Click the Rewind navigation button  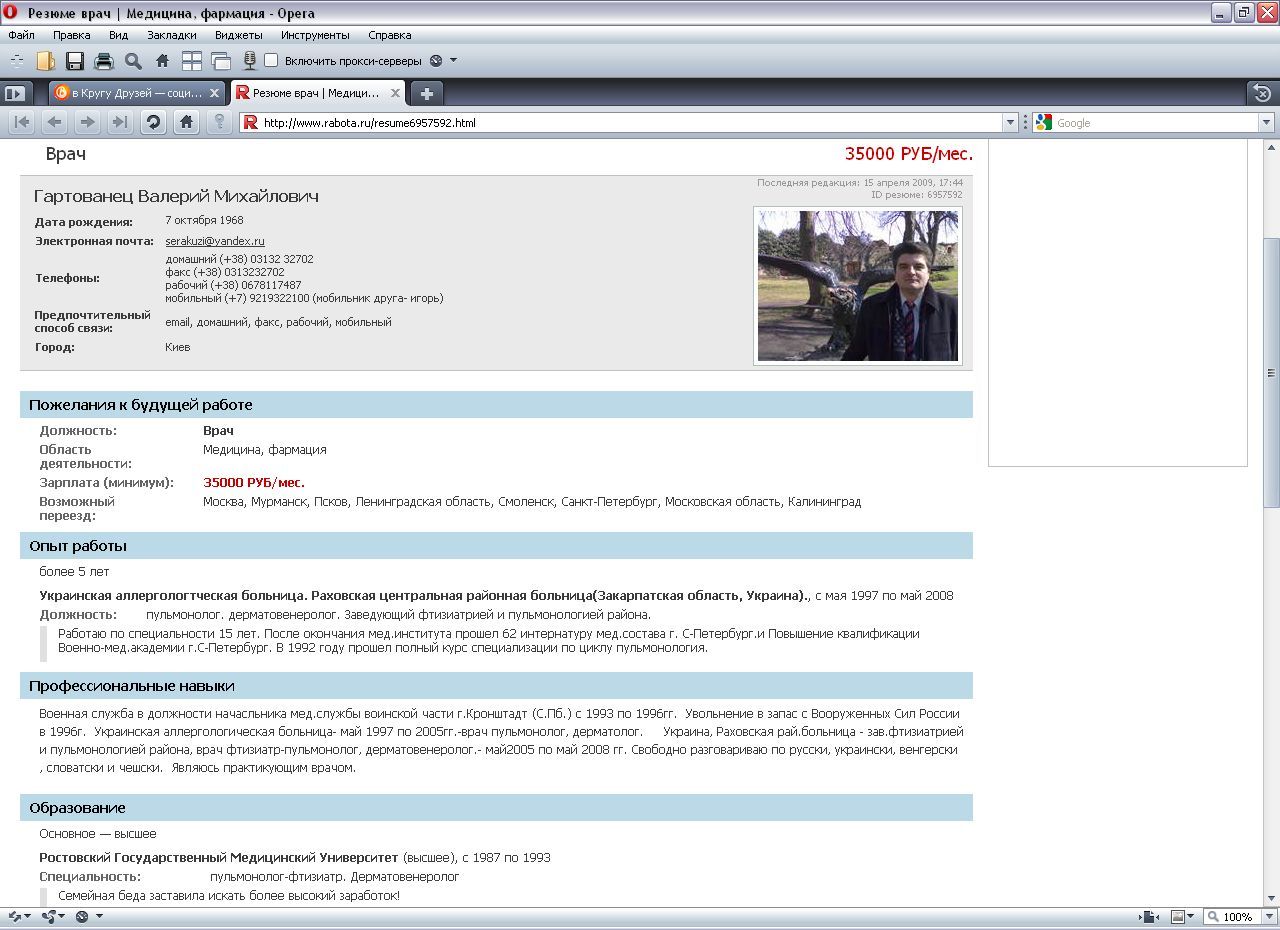click(x=22, y=122)
